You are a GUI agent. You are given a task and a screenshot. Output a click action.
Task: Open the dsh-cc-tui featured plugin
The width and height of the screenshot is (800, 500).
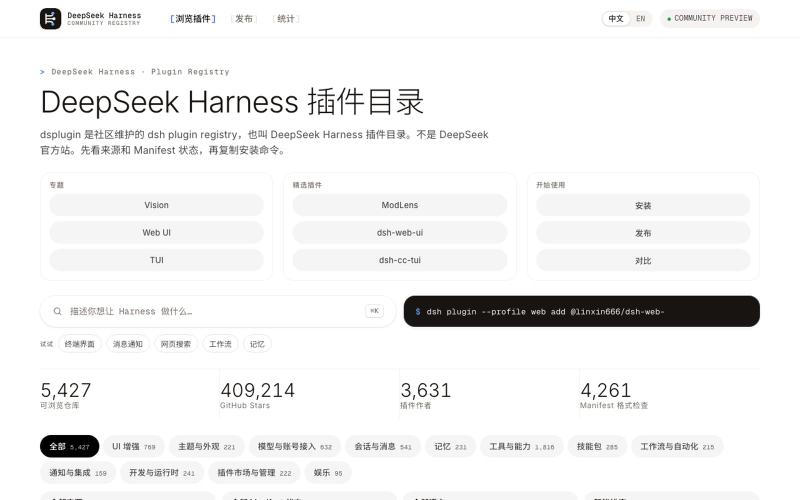pos(400,260)
